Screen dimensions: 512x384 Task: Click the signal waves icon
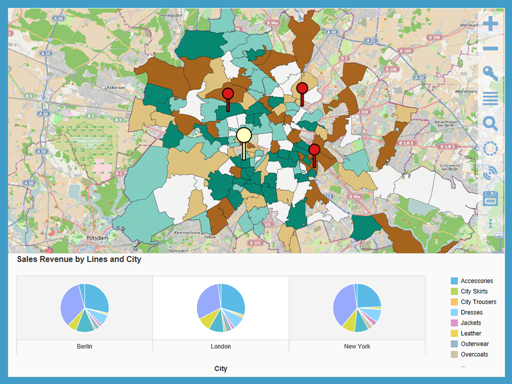pos(490,173)
